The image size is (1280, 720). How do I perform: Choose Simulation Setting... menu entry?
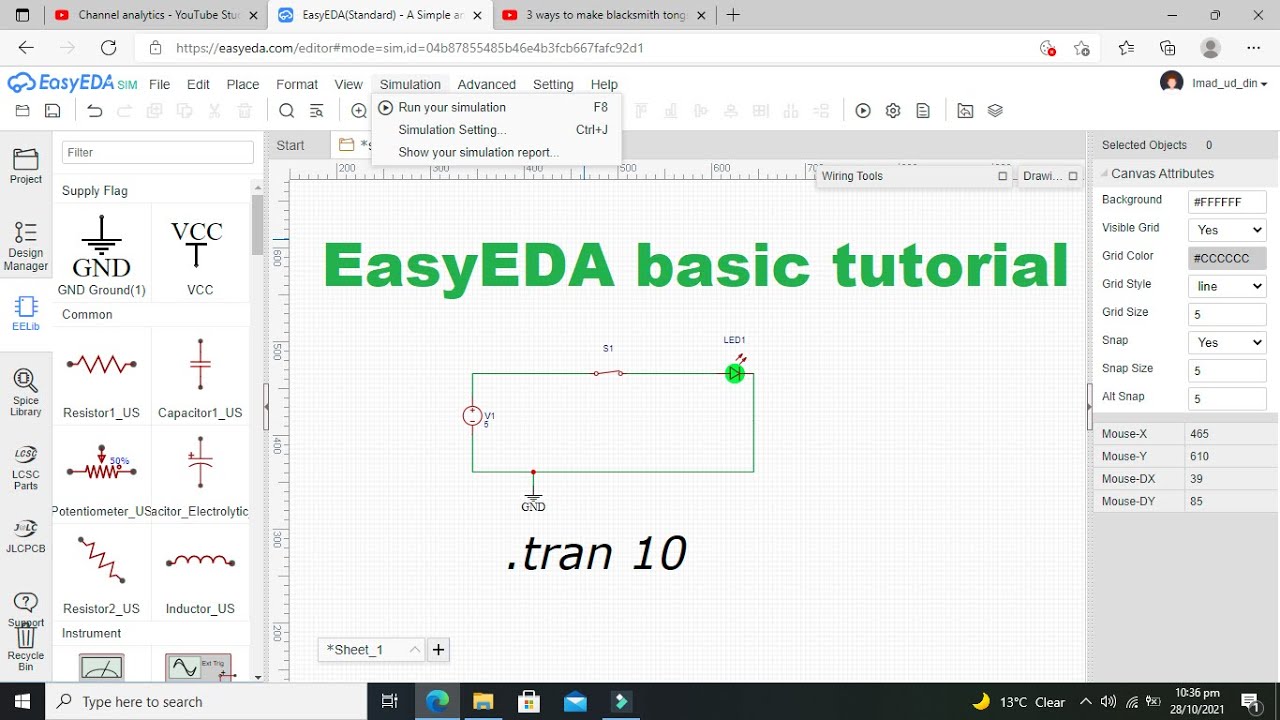(x=496, y=130)
